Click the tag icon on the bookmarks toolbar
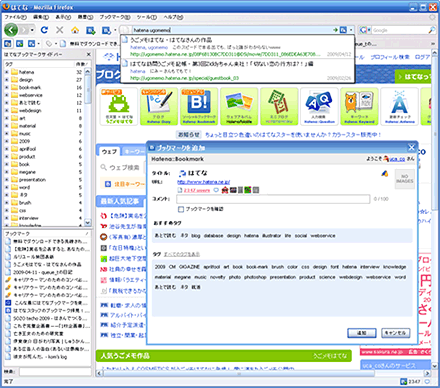This screenshot has width=440, height=388. click(49, 44)
